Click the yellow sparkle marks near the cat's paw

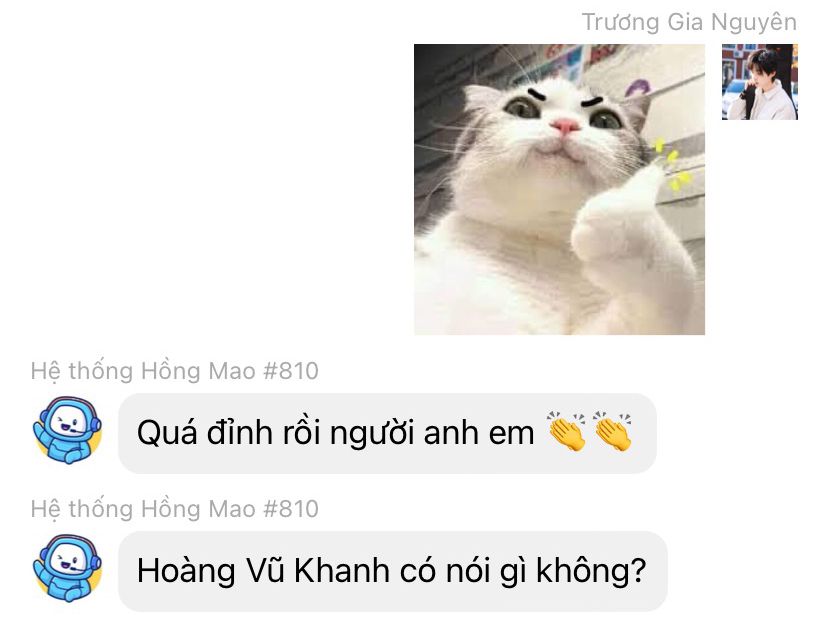point(672,164)
